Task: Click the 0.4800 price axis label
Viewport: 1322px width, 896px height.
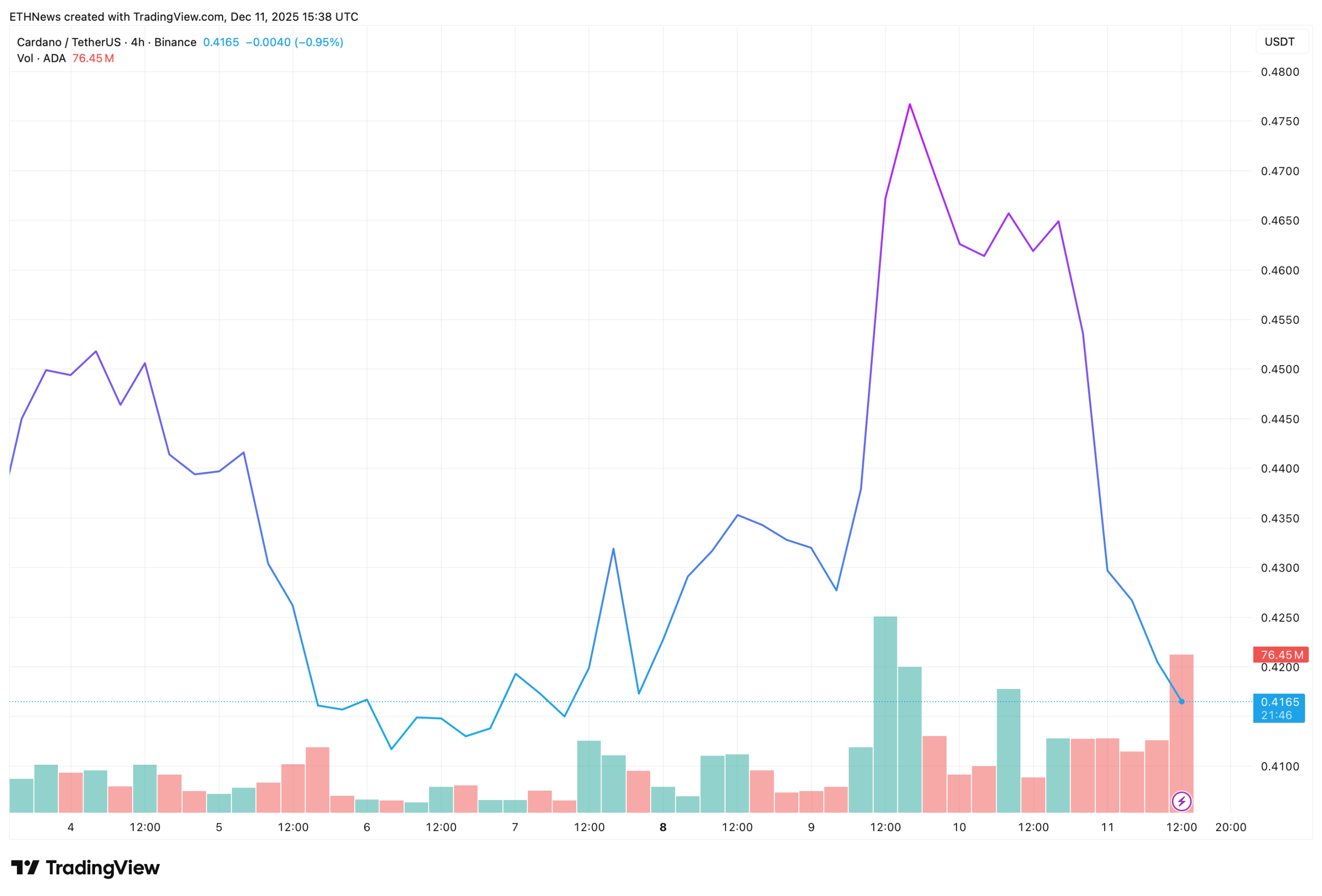Action: pyautogui.click(x=1280, y=72)
